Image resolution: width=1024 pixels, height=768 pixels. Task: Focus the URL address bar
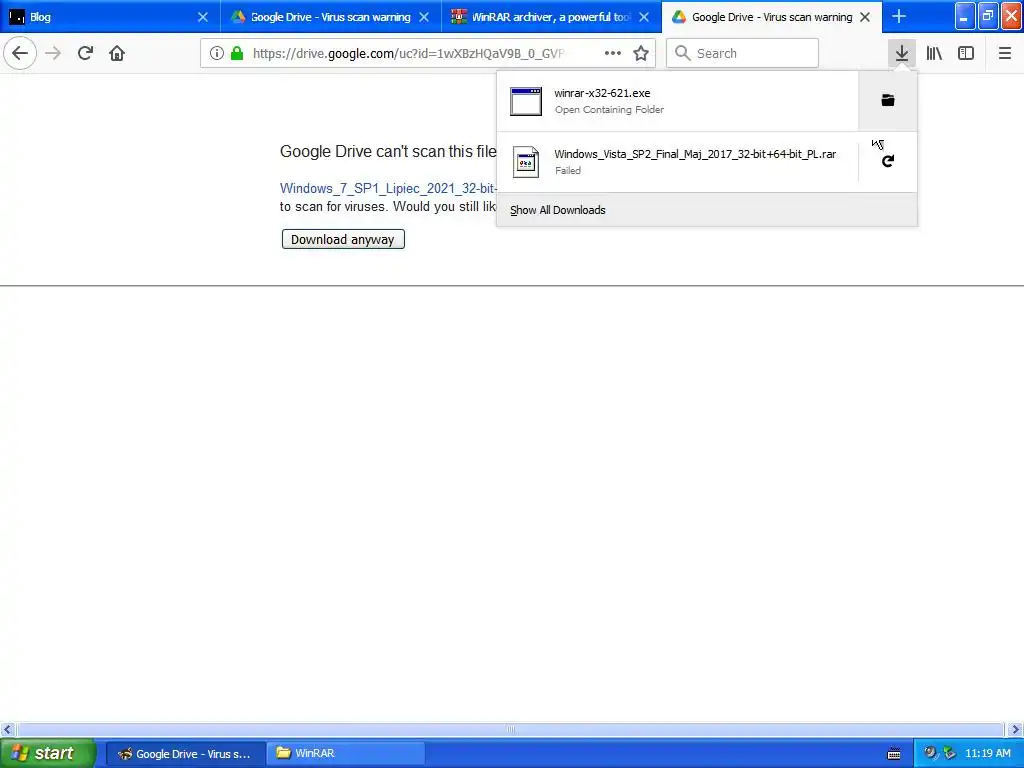(408, 53)
